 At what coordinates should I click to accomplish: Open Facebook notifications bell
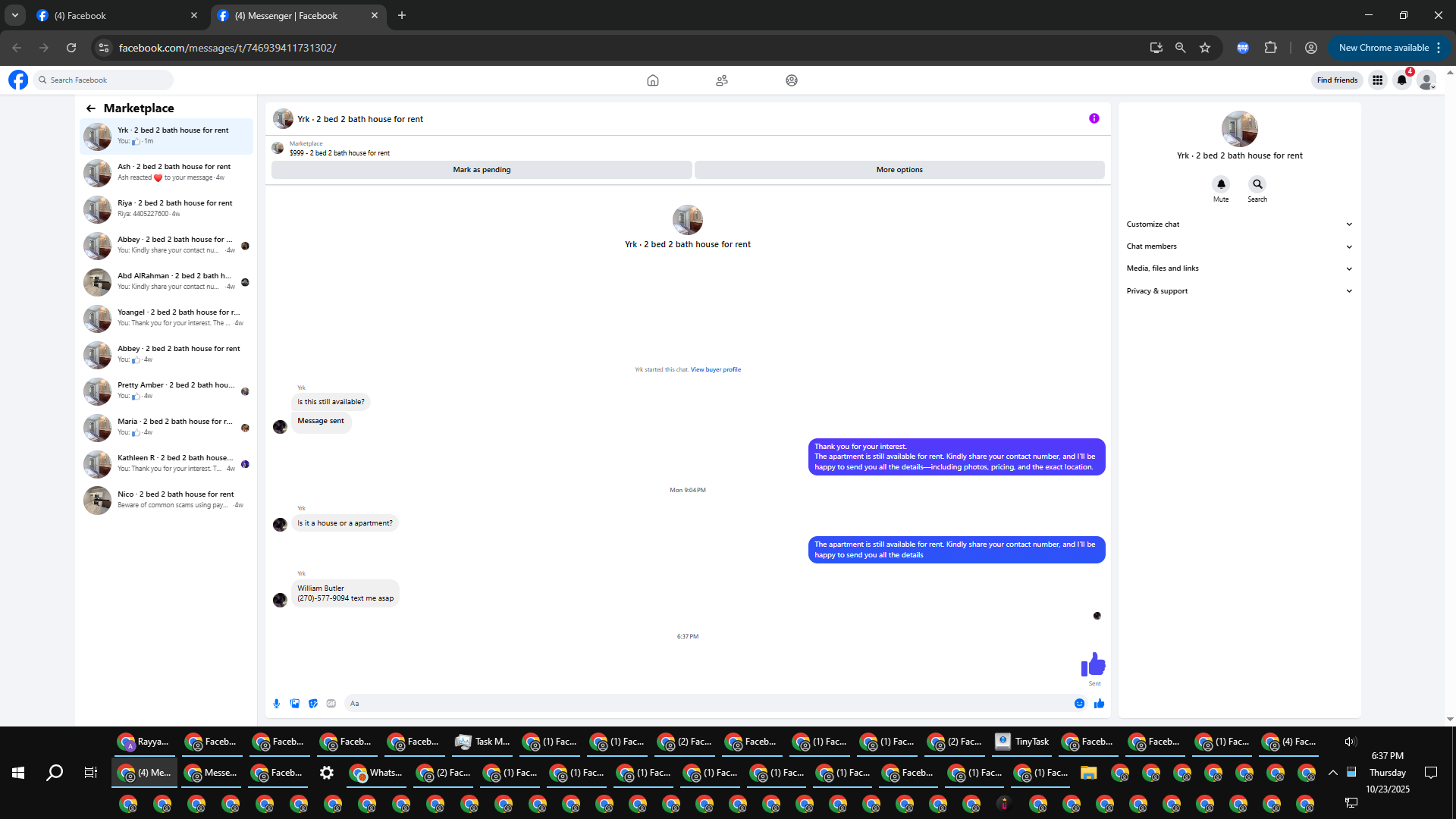click(1402, 80)
